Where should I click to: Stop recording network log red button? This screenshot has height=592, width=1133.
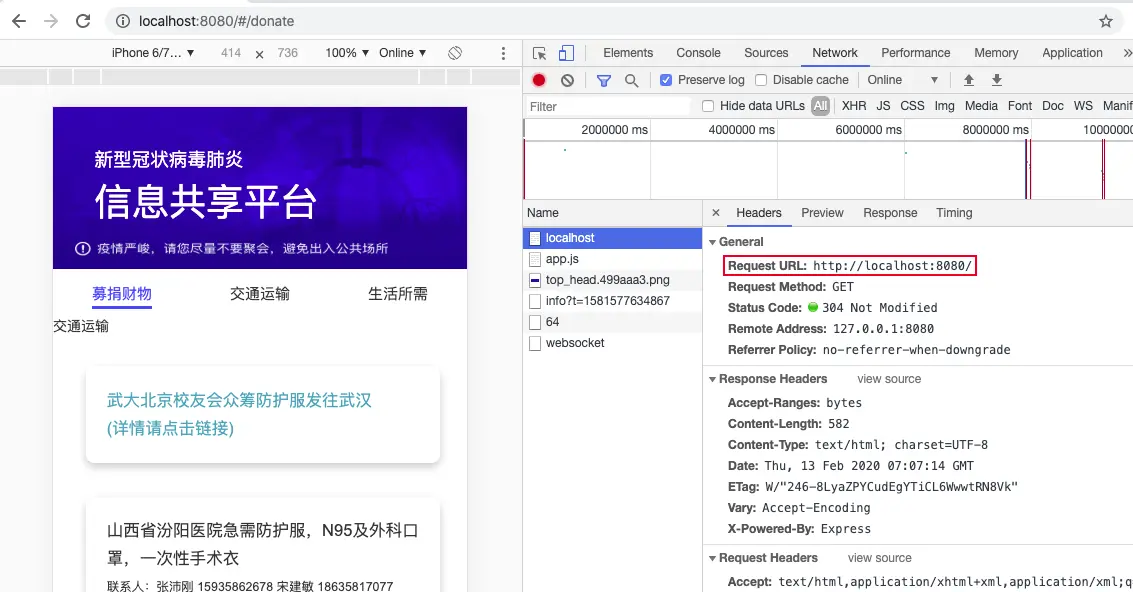(x=539, y=80)
